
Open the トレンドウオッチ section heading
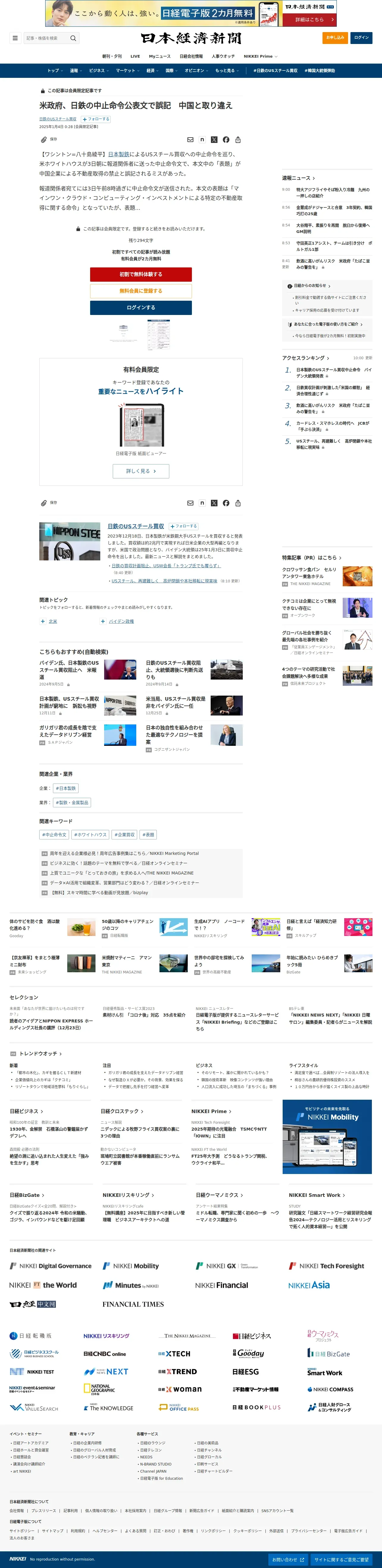click(x=40, y=1054)
